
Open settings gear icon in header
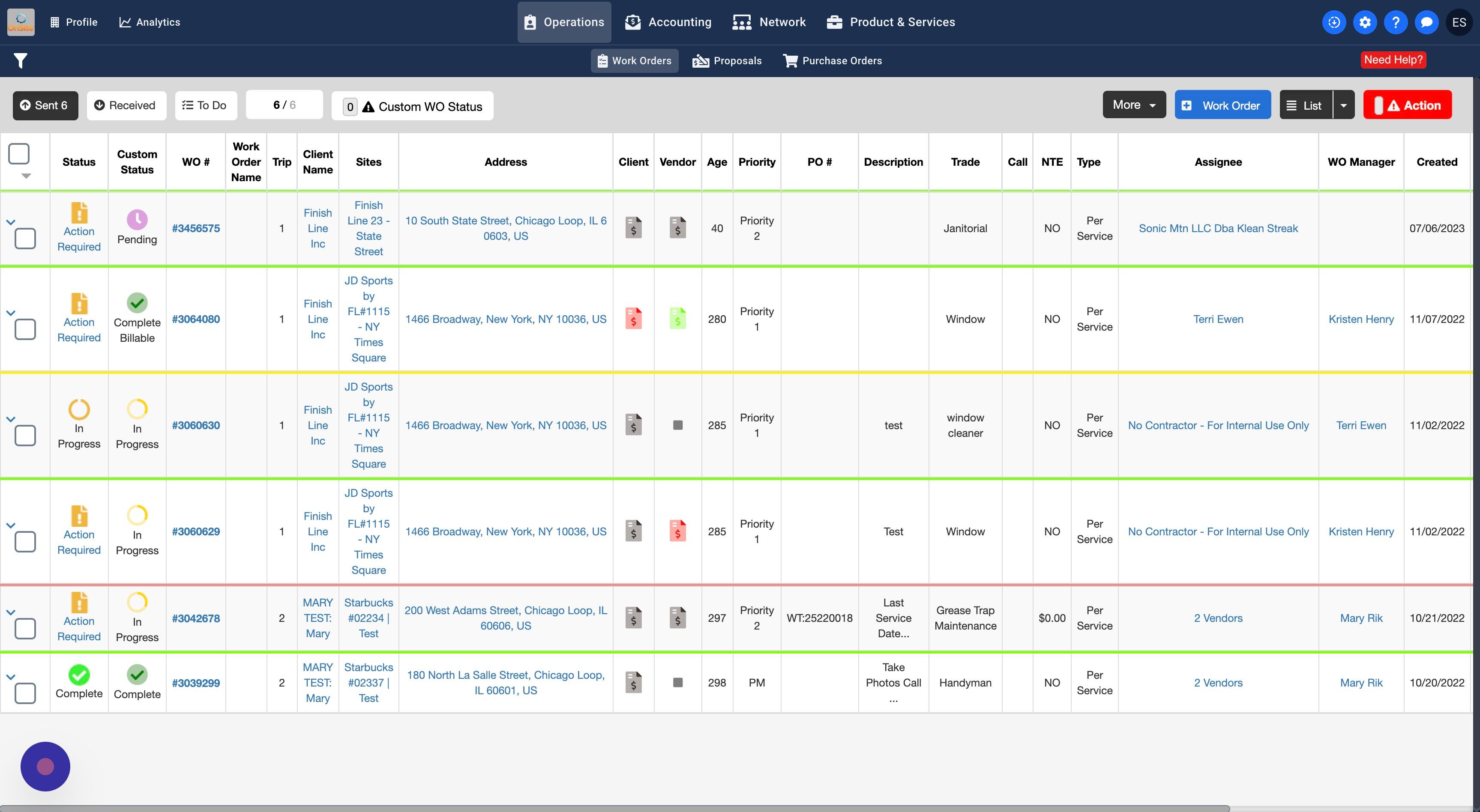coord(1364,22)
